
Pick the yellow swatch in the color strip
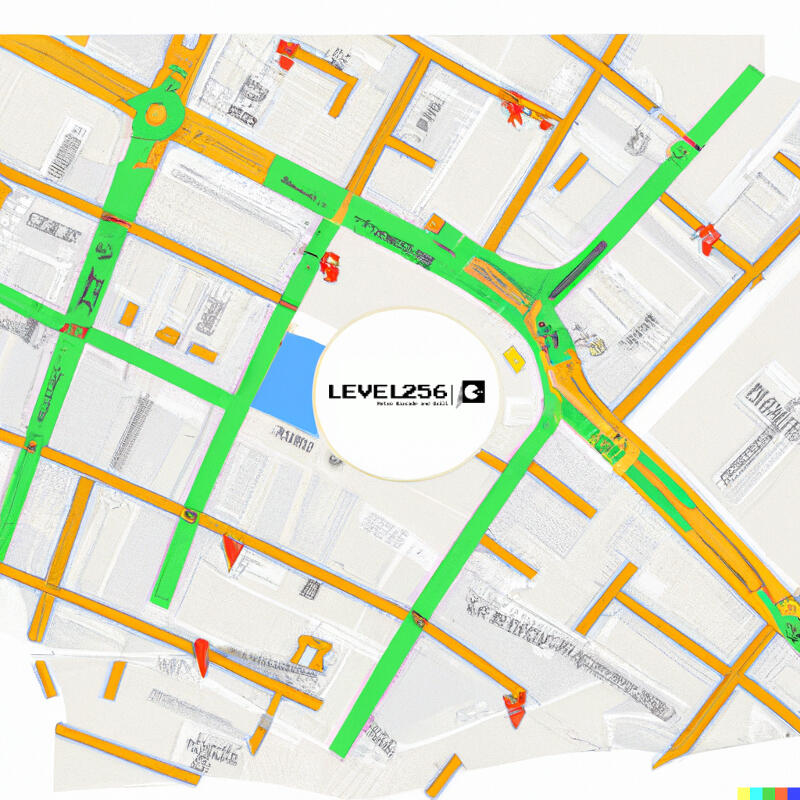[743, 794]
